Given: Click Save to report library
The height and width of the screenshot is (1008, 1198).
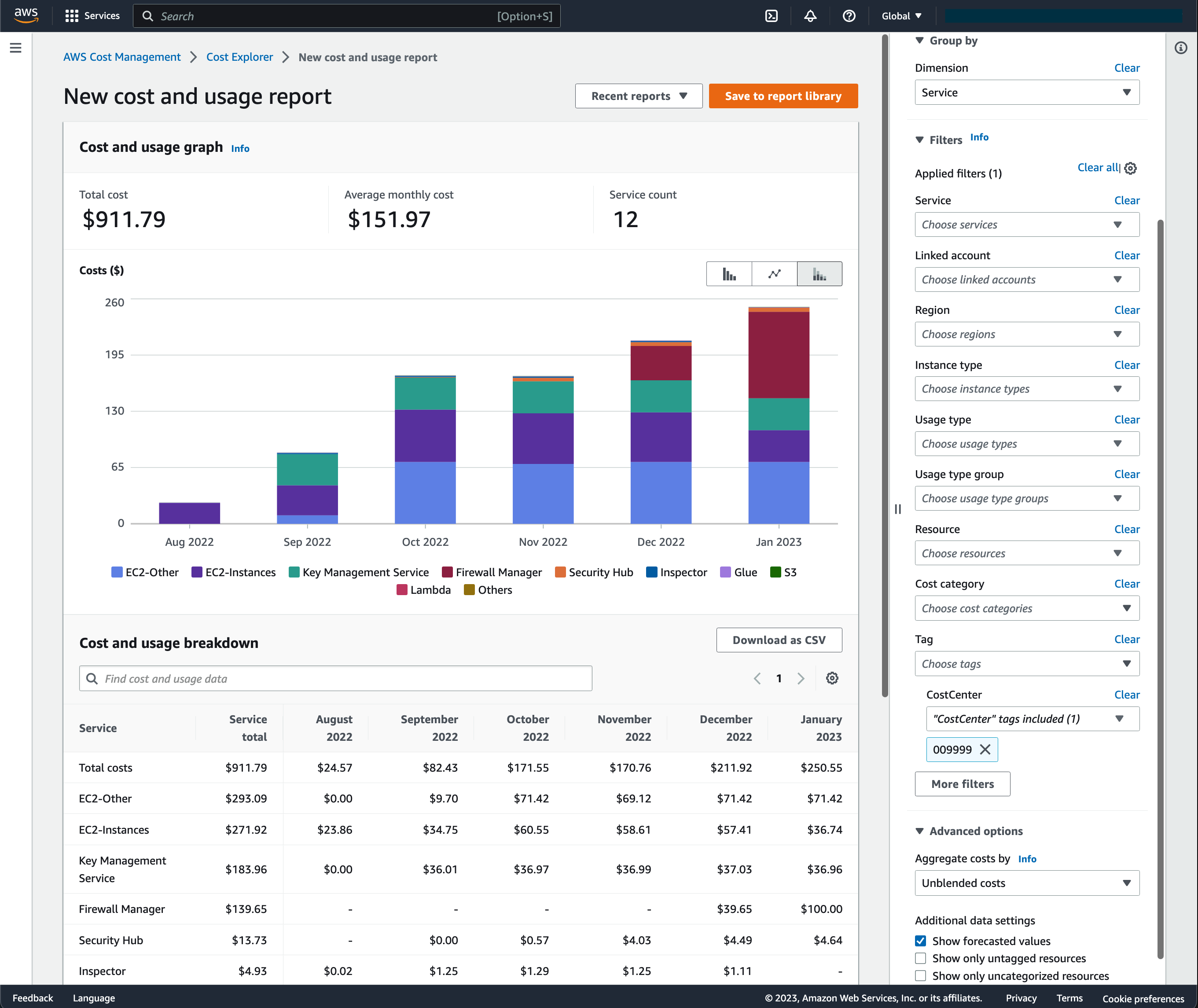Looking at the screenshot, I should point(783,96).
